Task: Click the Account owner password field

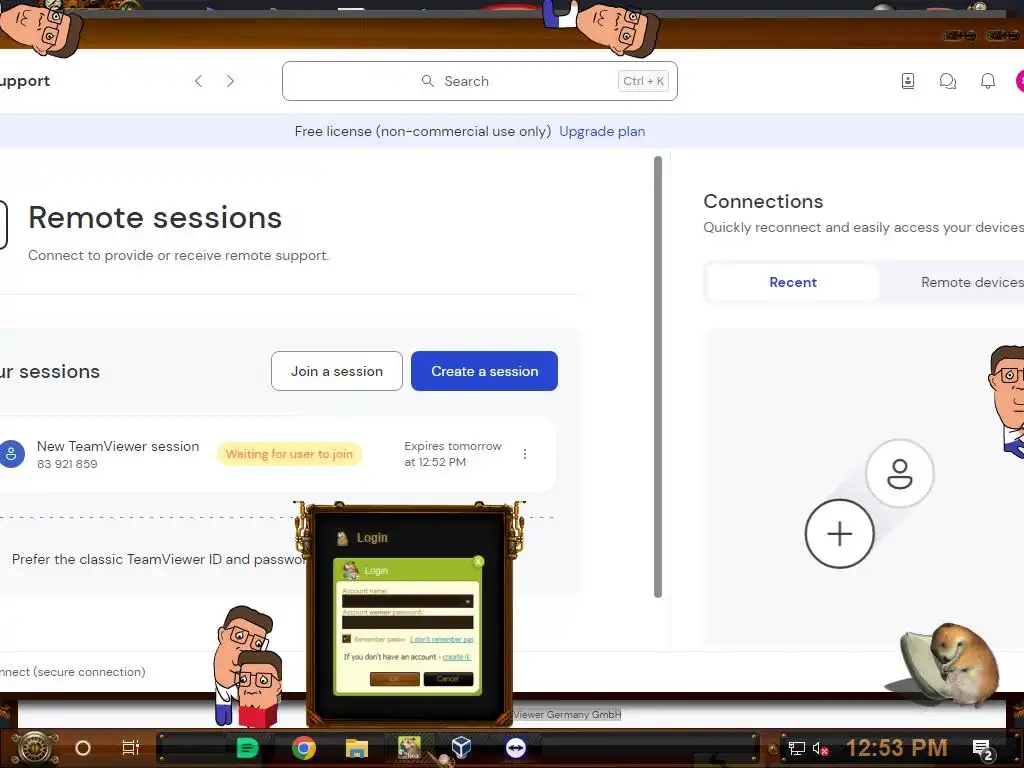Action: pos(408,622)
